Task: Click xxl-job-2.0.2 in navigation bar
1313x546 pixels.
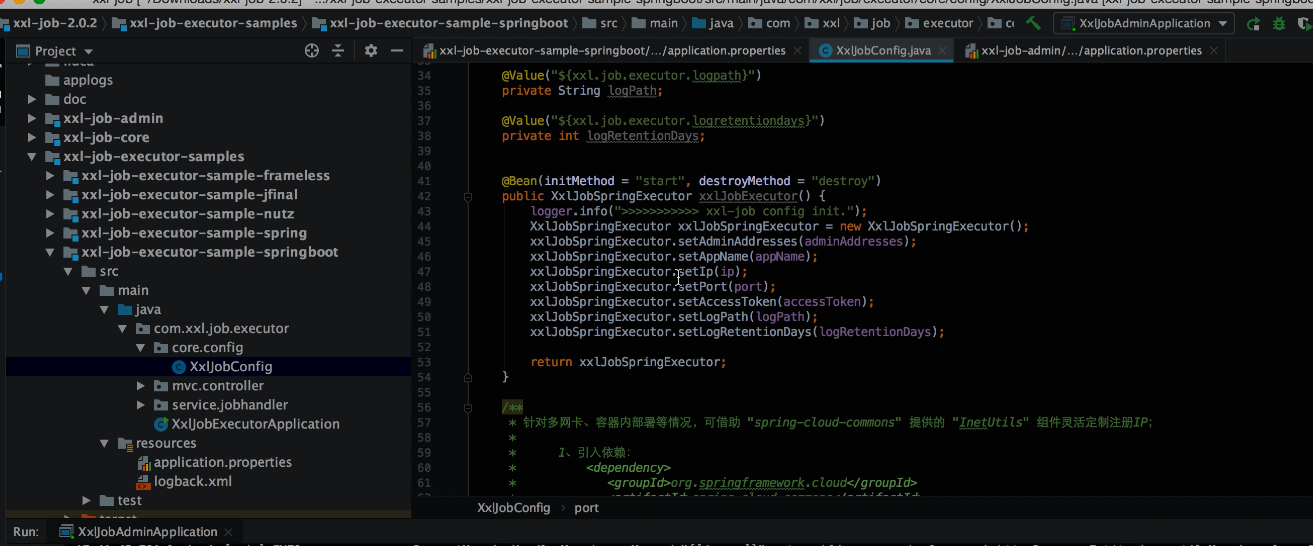Action: (x=55, y=23)
